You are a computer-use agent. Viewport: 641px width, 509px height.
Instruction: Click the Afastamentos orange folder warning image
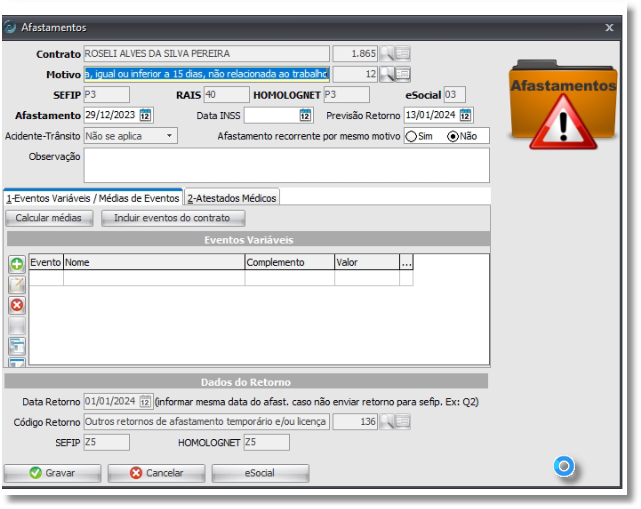[x=563, y=104]
